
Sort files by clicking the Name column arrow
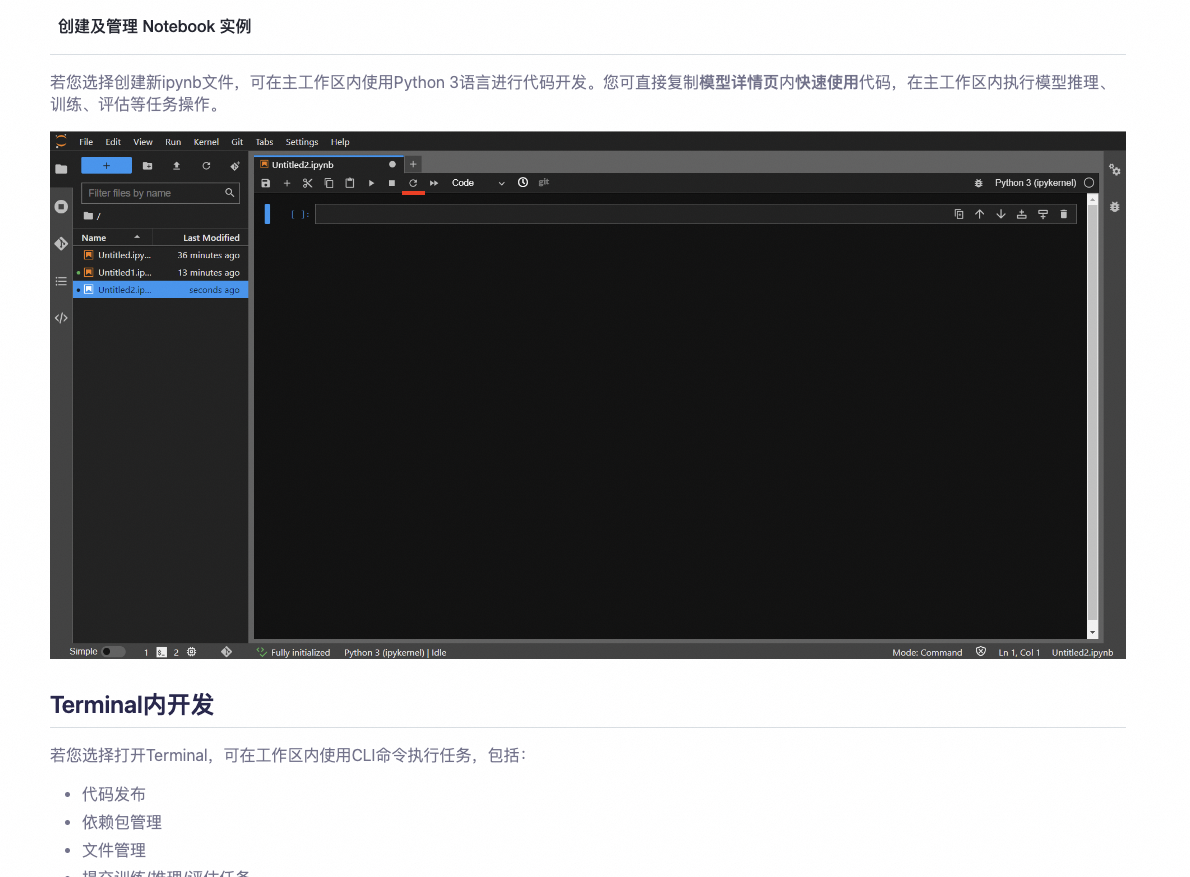(136, 237)
